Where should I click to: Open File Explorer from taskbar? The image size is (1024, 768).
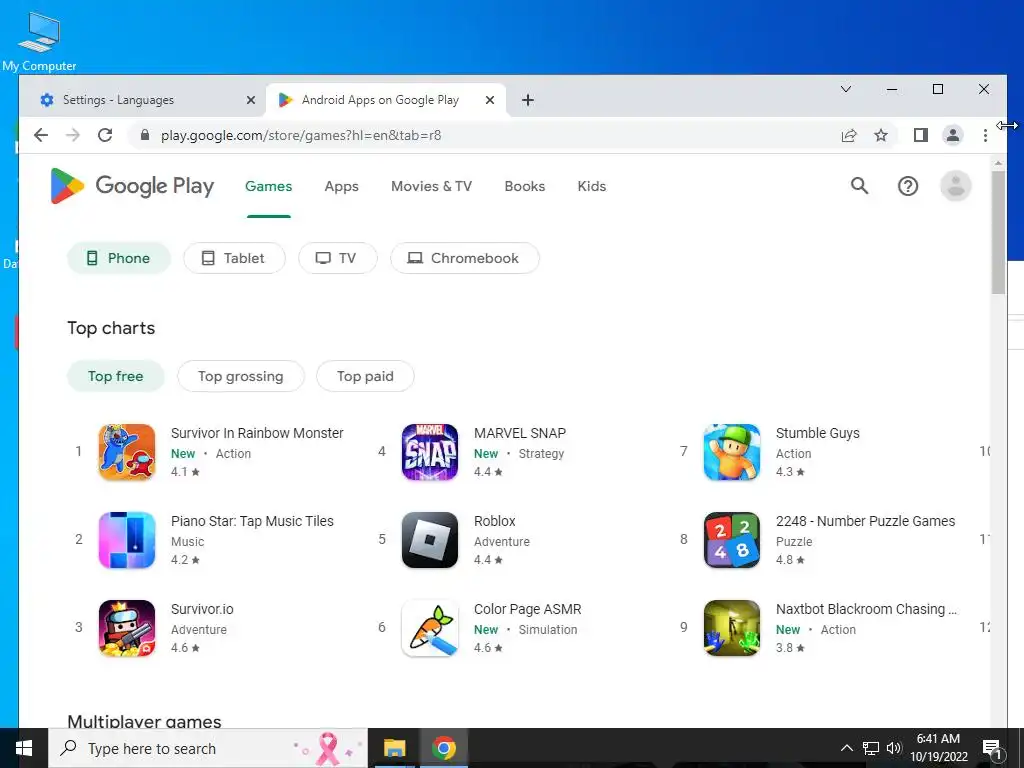click(394, 748)
